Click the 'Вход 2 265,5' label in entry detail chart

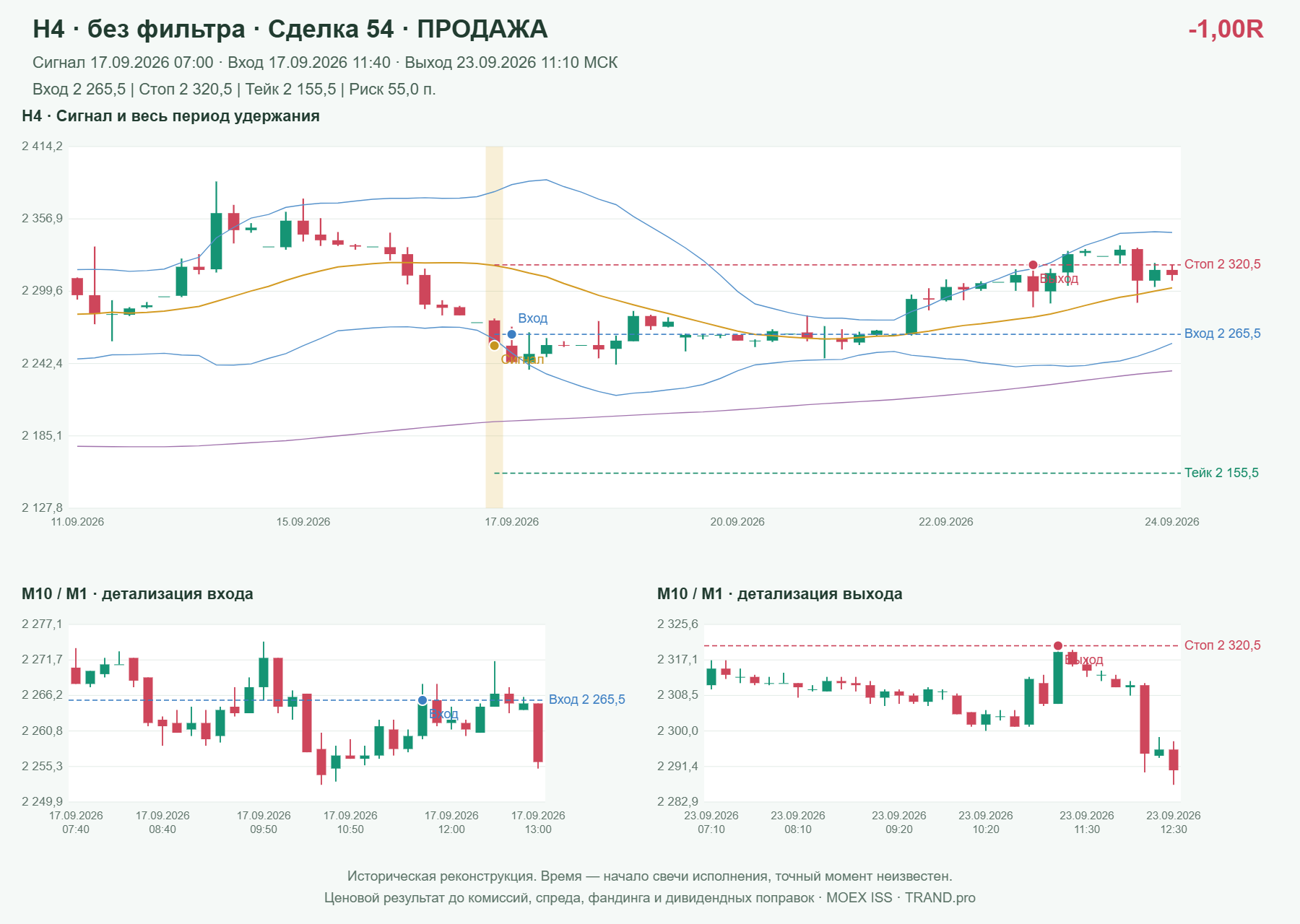(586, 699)
